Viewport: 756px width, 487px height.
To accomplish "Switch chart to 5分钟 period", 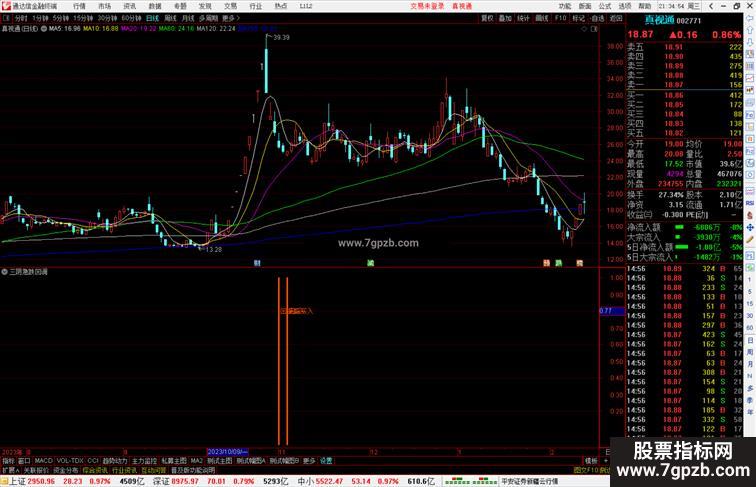I will point(61,18).
